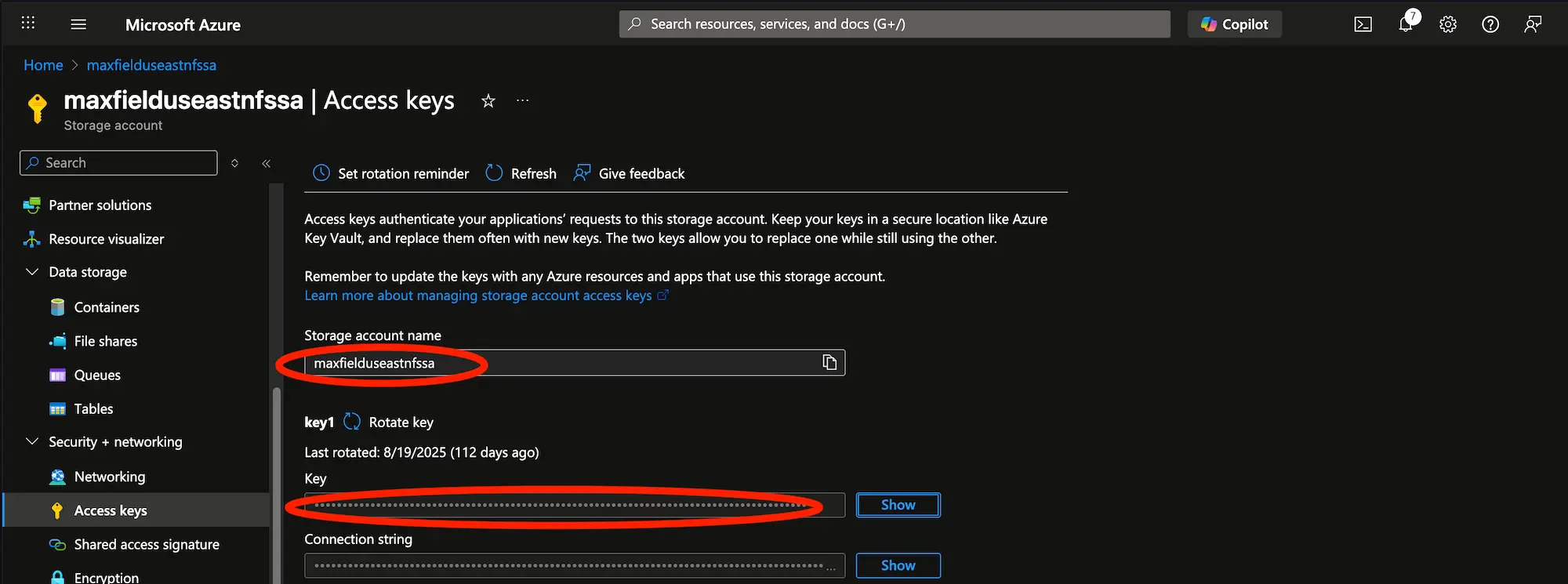Click Set rotation reminder
The width and height of the screenshot is (1568, 584).
[391, 173]
